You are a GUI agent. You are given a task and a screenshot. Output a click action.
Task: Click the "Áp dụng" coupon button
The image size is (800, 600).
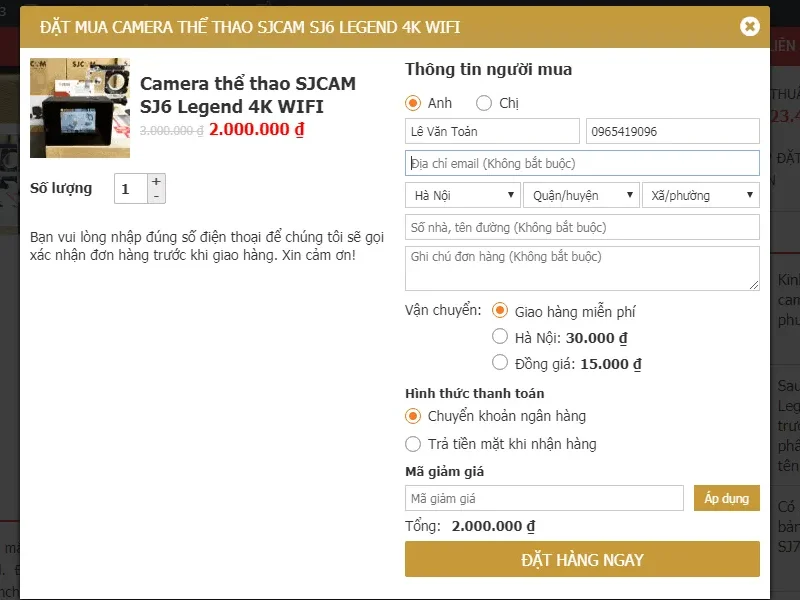(x=726, y=497)
